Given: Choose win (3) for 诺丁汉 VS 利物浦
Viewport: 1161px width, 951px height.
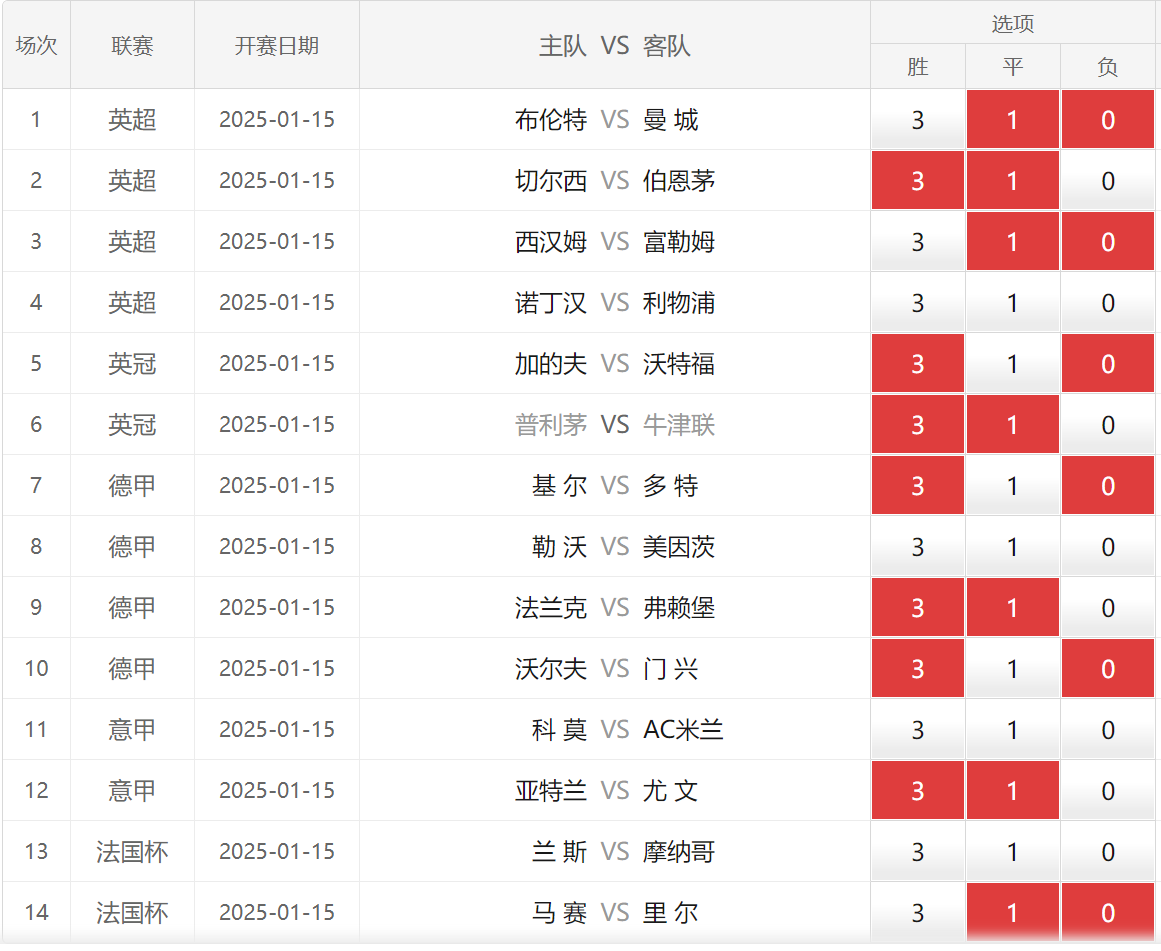Looking at the screenshot, I should tap(917, 303).
